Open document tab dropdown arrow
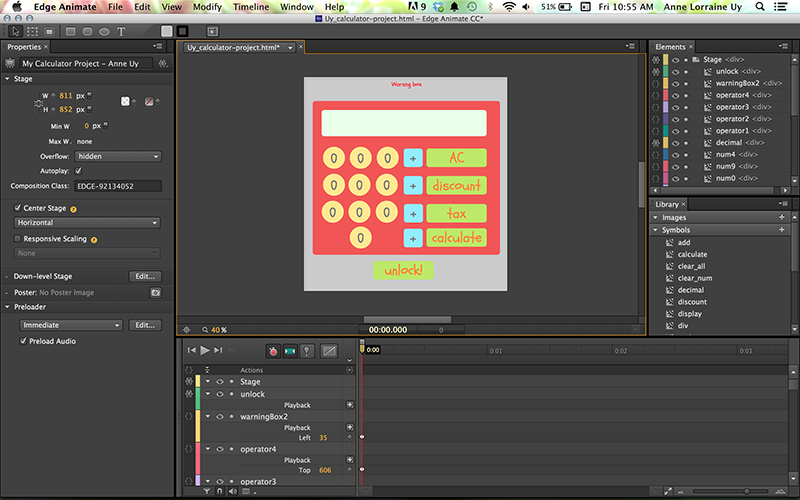 point(290,48)
